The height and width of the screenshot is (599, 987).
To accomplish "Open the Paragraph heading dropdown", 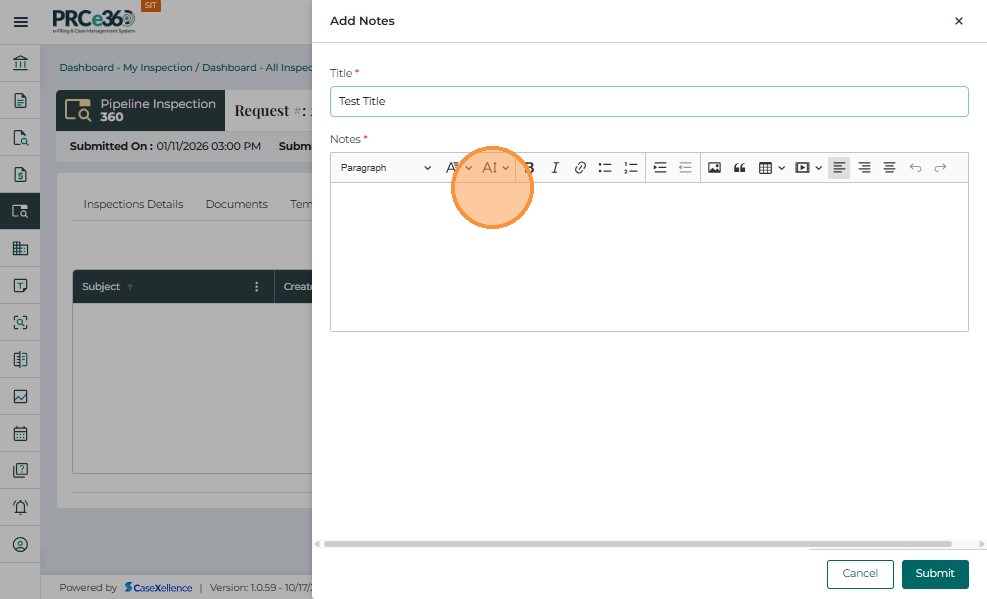I will pos(385,168).
